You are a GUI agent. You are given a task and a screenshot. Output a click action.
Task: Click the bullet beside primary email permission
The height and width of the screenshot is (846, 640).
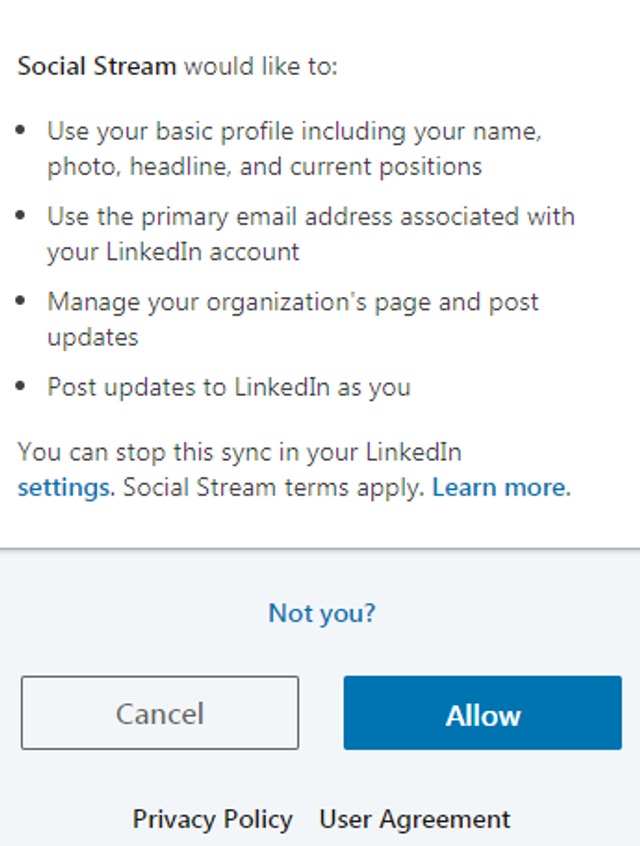21,215
